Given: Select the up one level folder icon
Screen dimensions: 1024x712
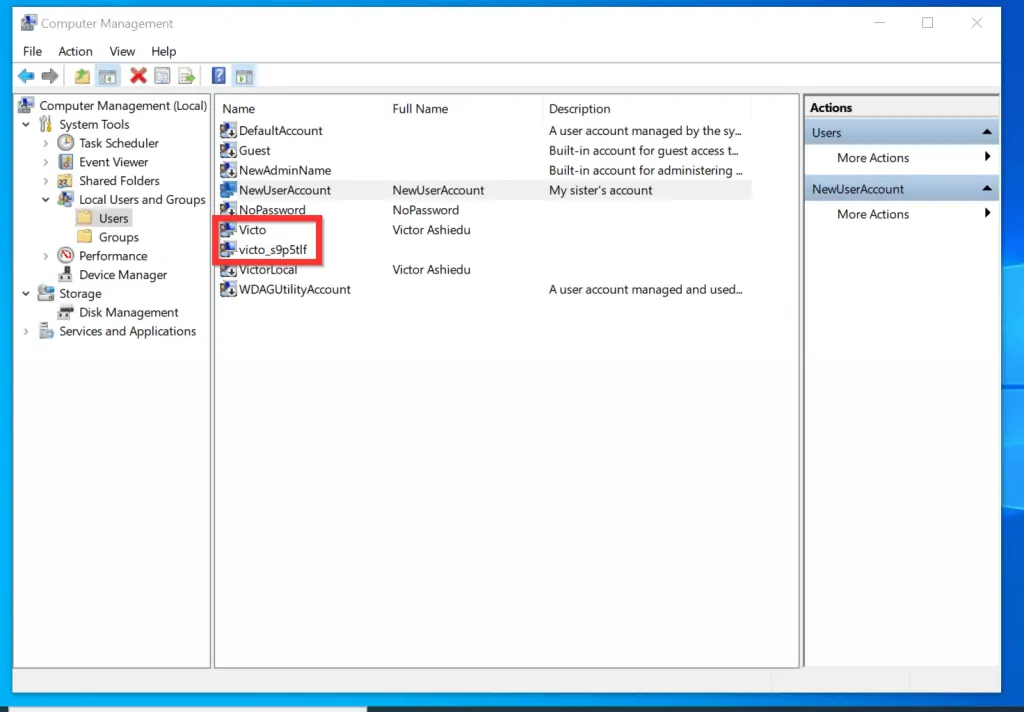Looking at the screenshot, I should click(x=82, y=75).
